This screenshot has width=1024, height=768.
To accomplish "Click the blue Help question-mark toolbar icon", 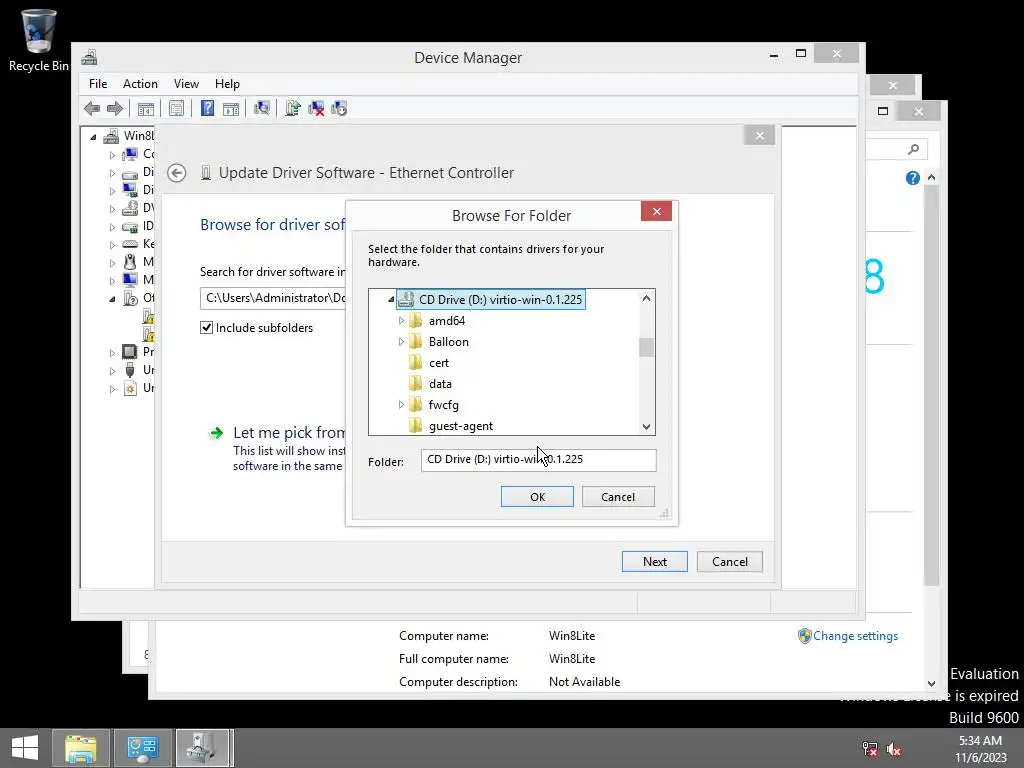I will click(x=207, y=108).
